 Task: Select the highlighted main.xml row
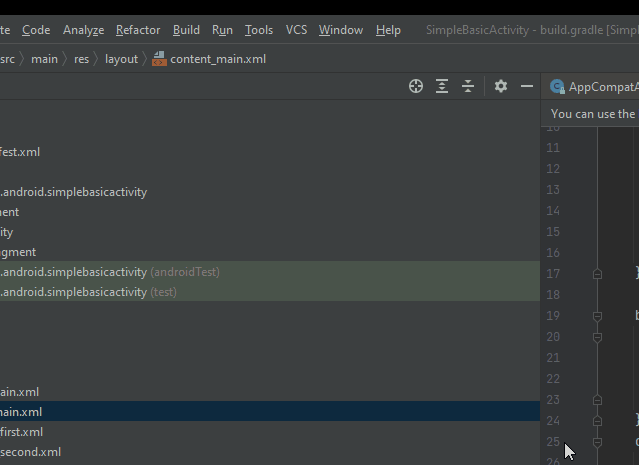[x=270, y=412]
